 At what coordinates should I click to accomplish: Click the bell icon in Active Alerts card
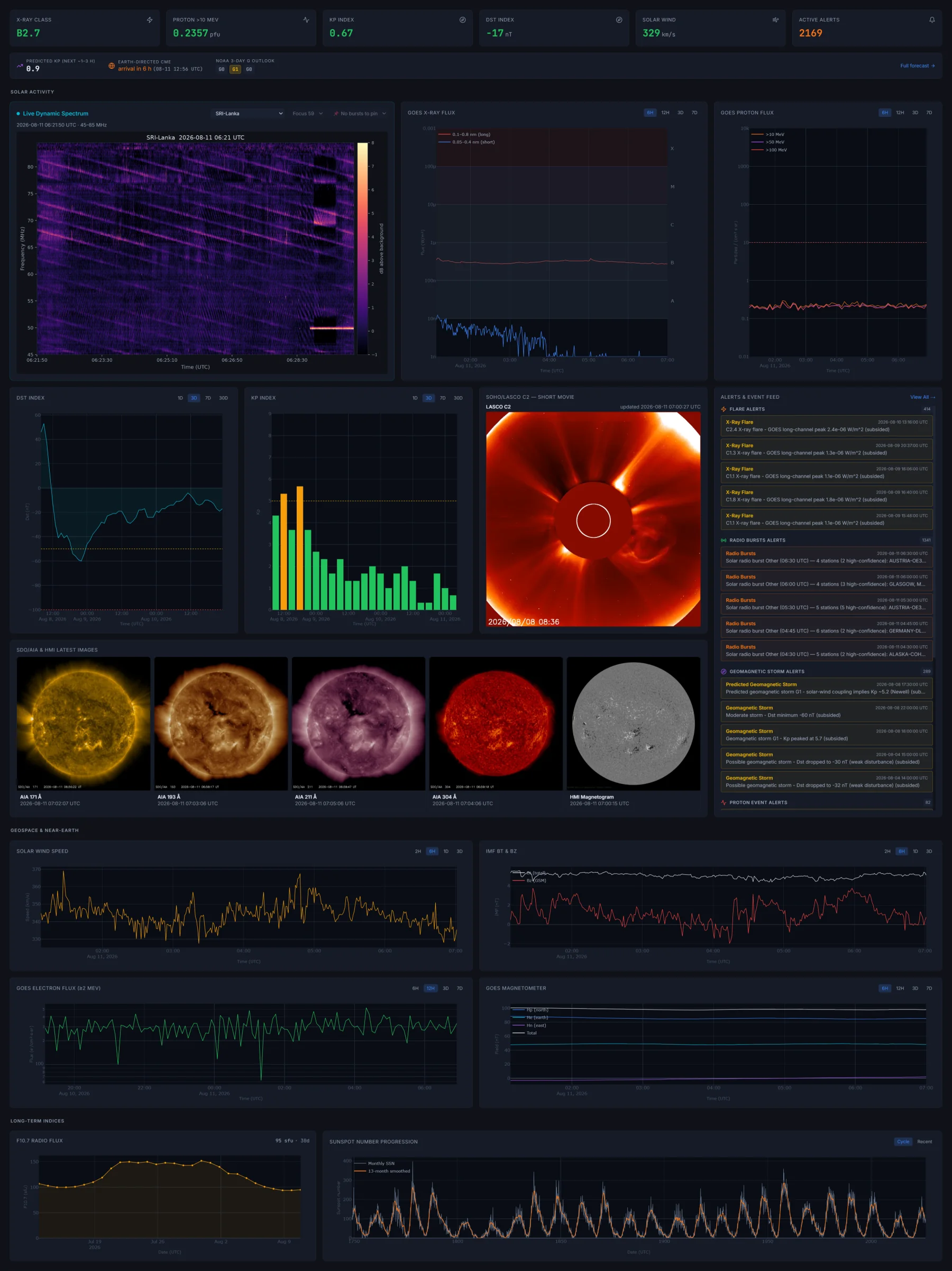point(932,20)
